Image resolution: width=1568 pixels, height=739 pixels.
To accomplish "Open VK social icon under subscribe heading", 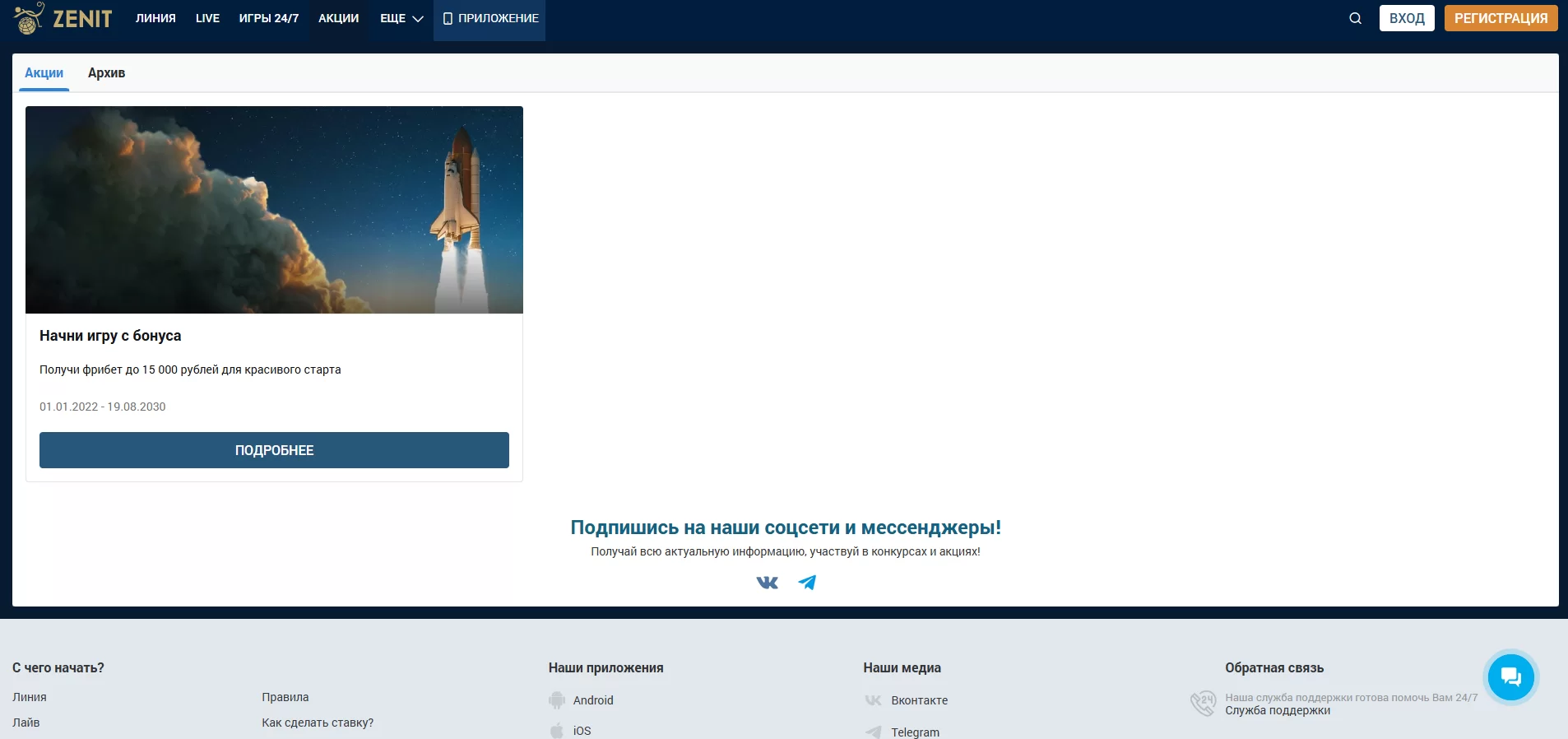I will click(767, 583).
